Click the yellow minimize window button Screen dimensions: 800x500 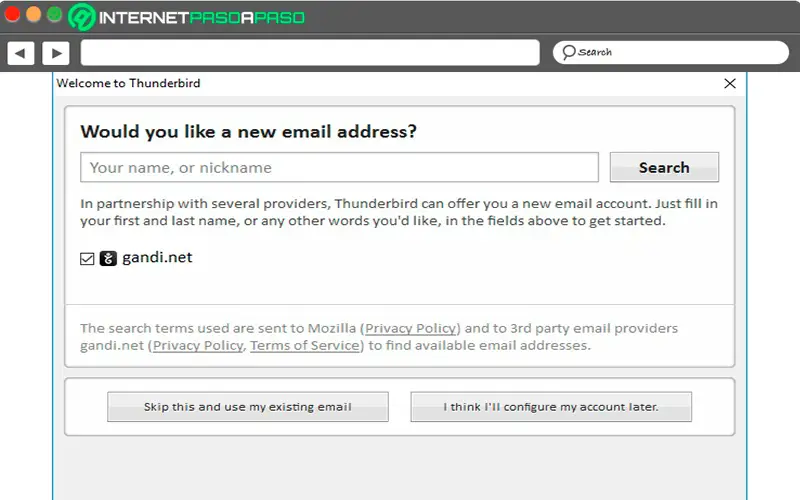[x=34, y=14]
